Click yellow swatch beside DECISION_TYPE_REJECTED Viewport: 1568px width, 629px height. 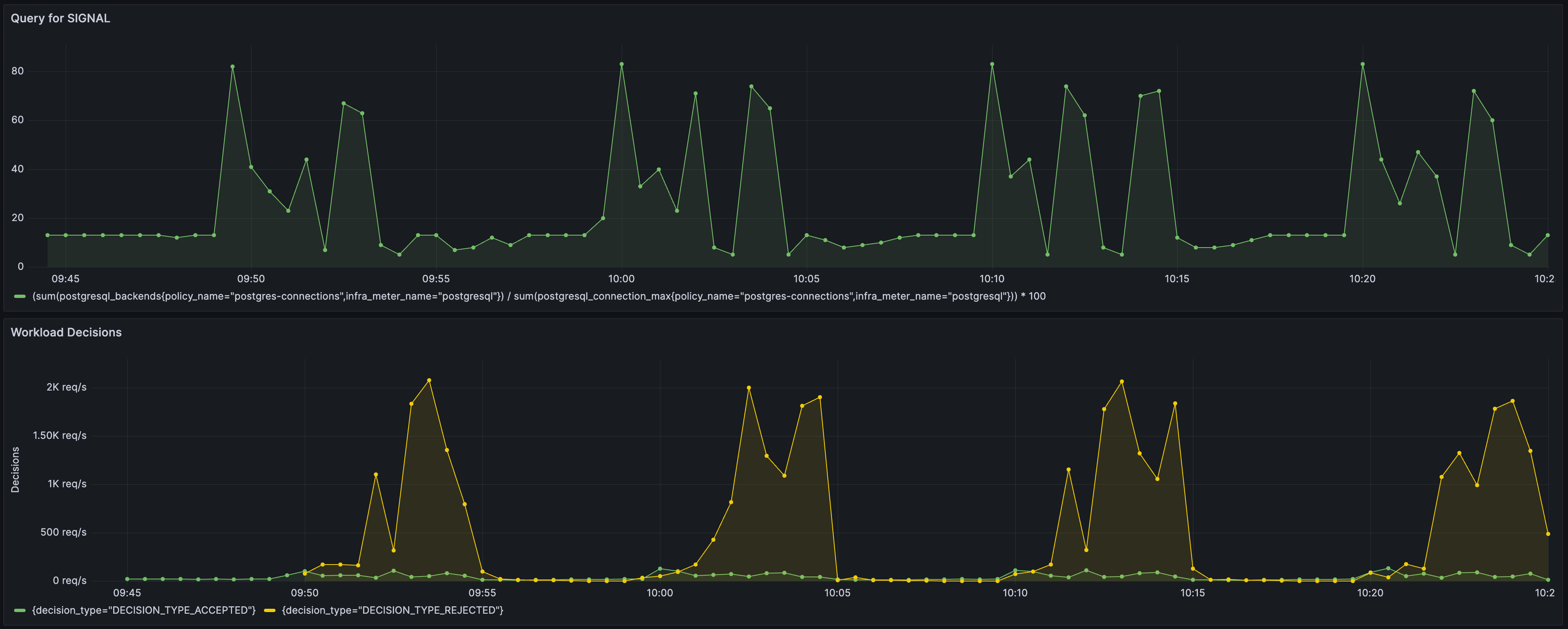coord(270,610)
